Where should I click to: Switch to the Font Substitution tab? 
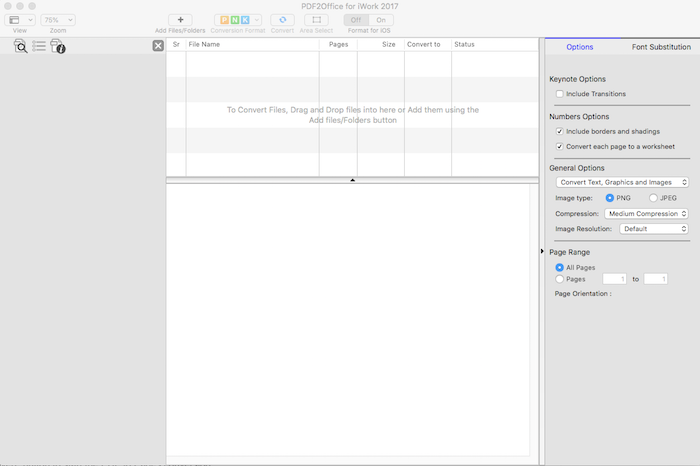pyautogui.click(x=661, y=47)
